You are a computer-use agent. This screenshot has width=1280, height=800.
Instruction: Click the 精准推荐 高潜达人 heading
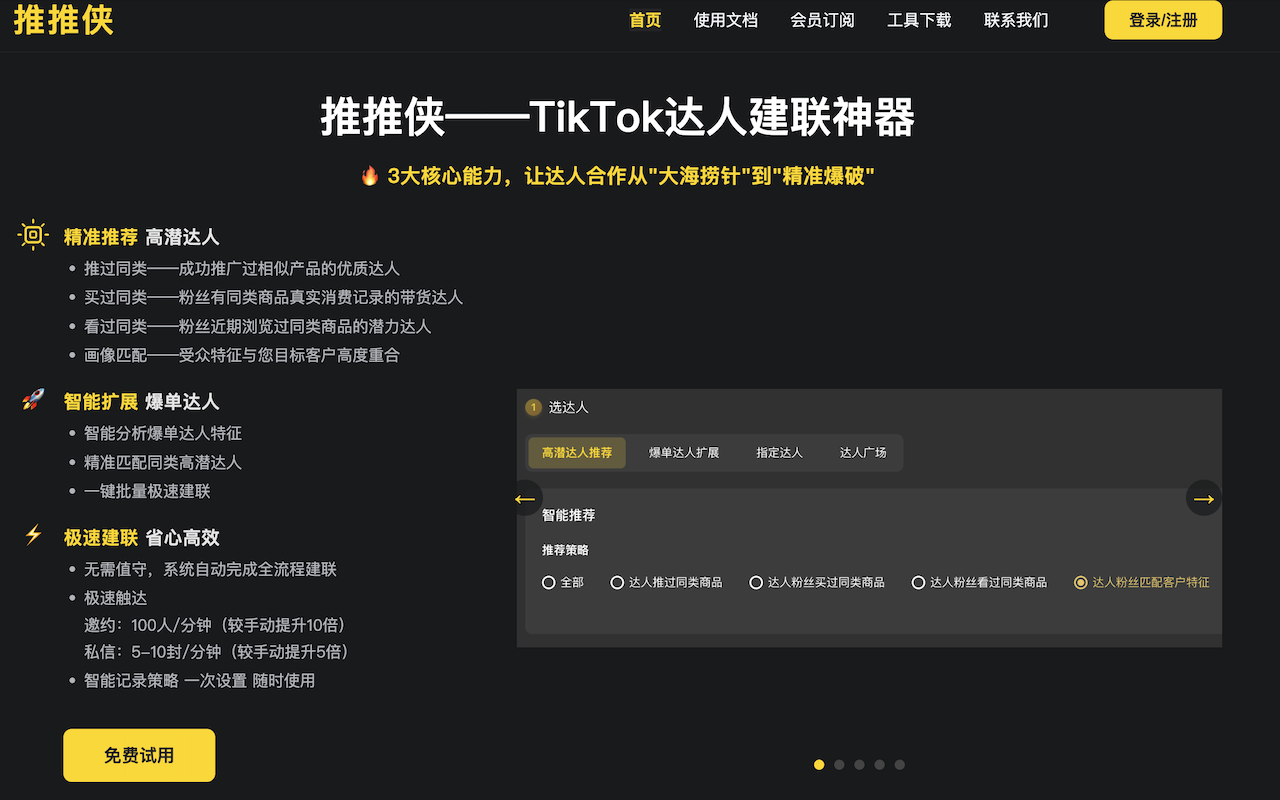click(x=141, y=237)
